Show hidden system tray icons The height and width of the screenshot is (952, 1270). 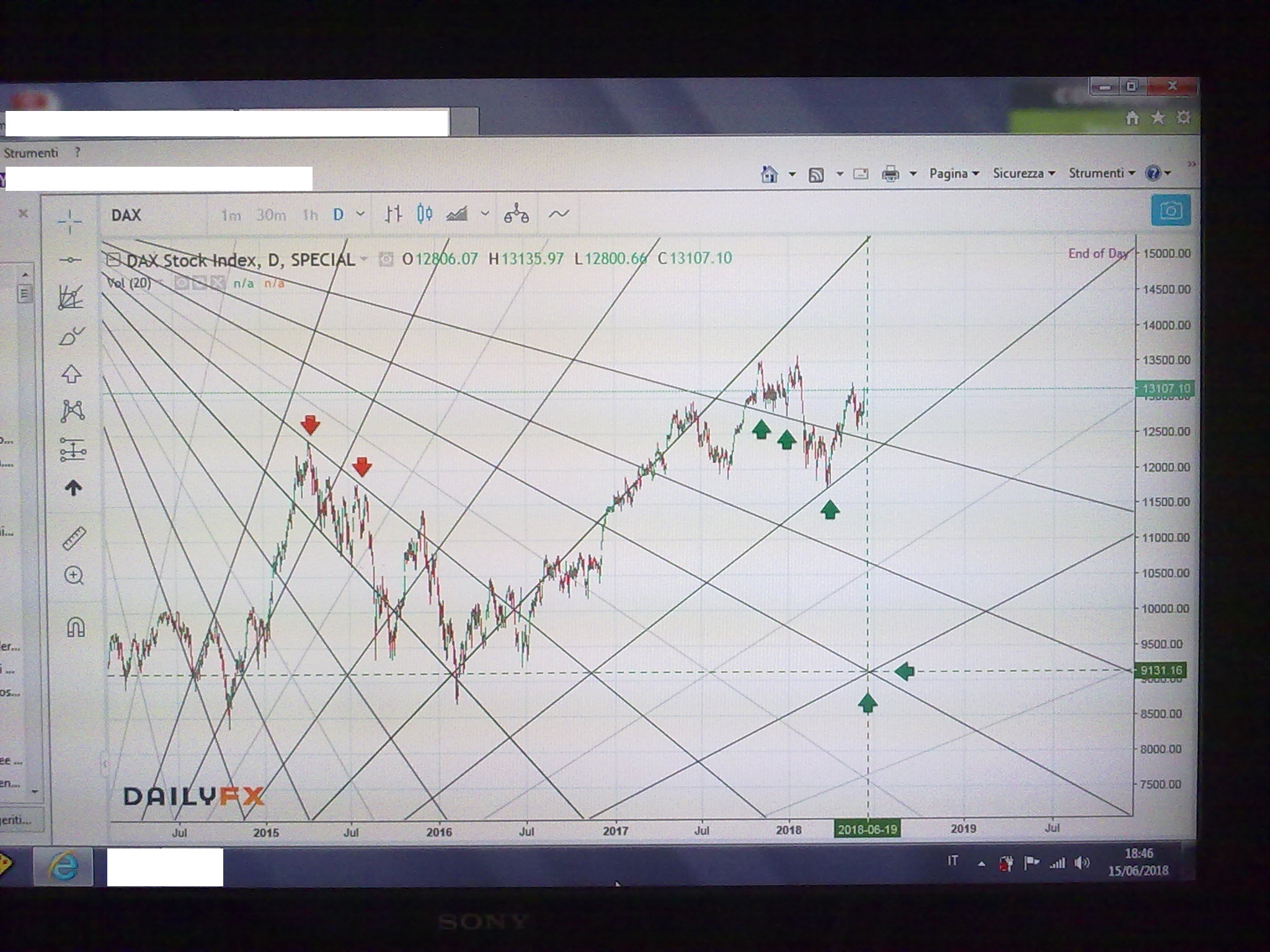[x=981, y=864]
